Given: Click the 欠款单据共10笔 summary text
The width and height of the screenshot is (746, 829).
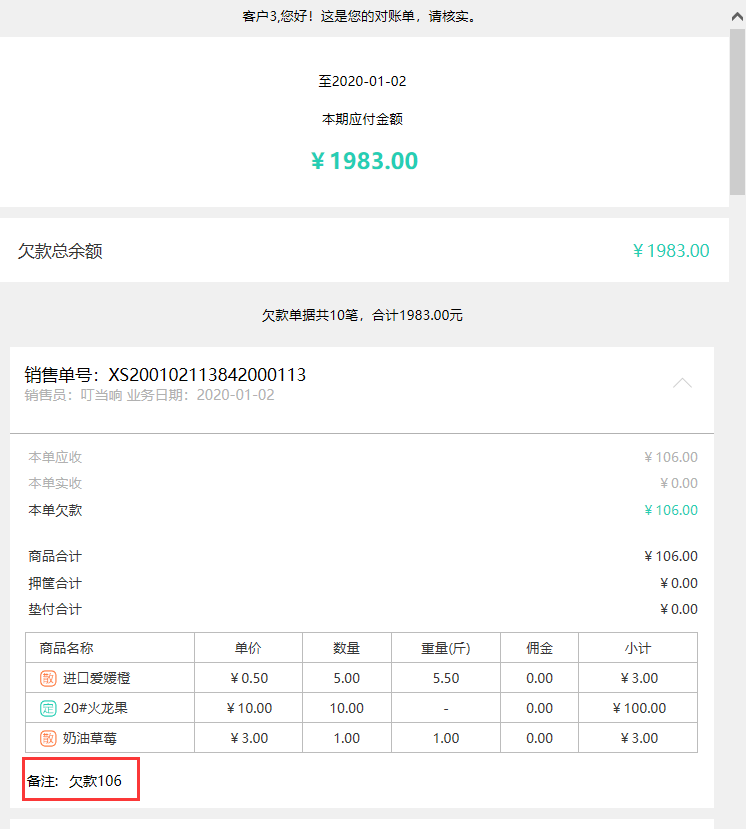Looking at the screenshot, I should (362, 315).
